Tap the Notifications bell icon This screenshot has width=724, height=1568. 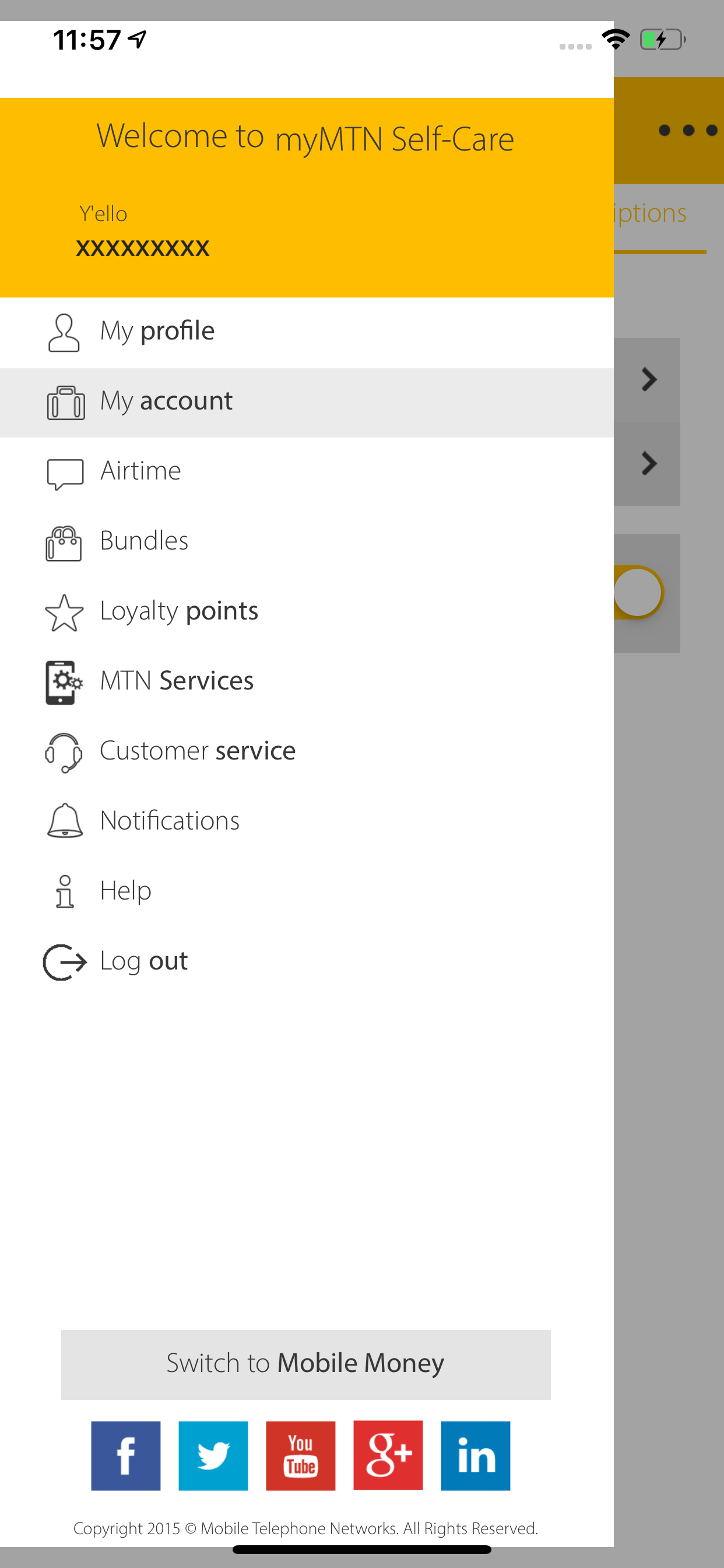click(65, 821)
